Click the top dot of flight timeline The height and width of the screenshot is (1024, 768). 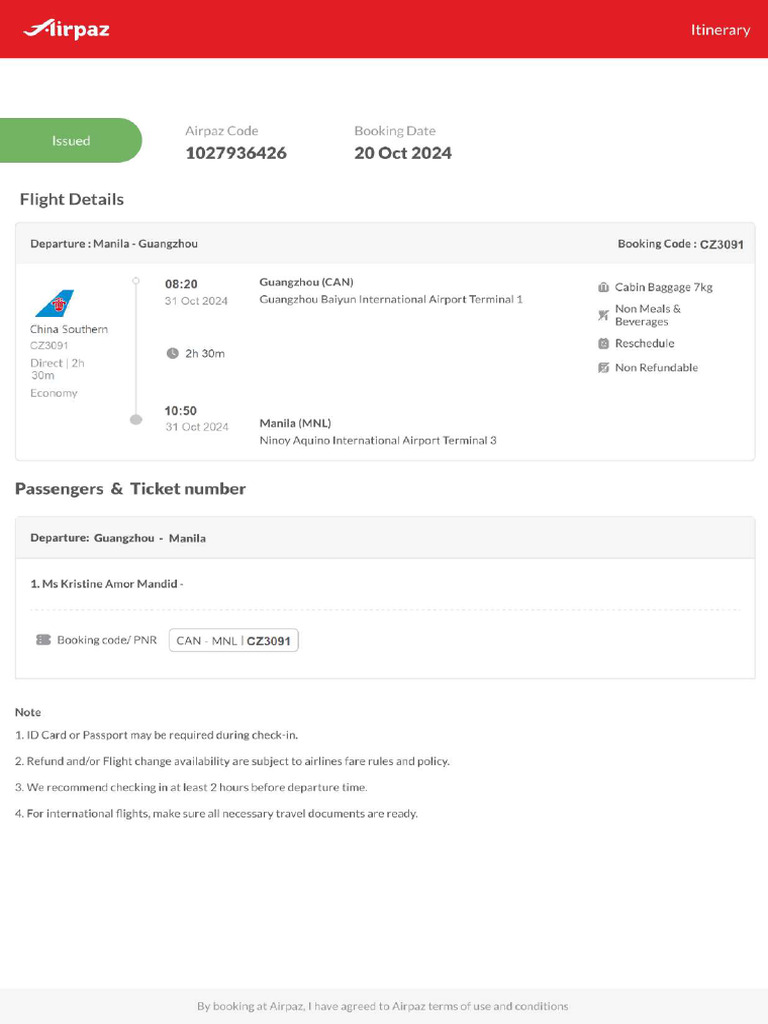pos(136,281)
